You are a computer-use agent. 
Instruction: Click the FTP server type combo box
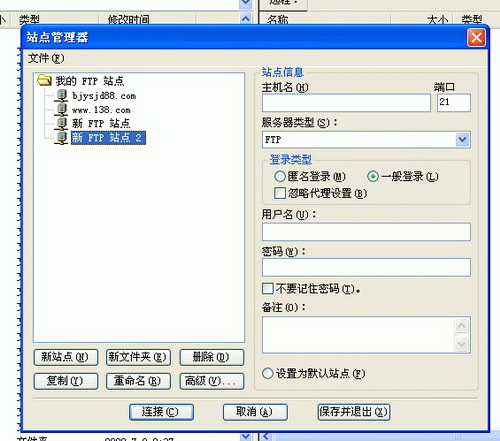click(x=366, y=139)
